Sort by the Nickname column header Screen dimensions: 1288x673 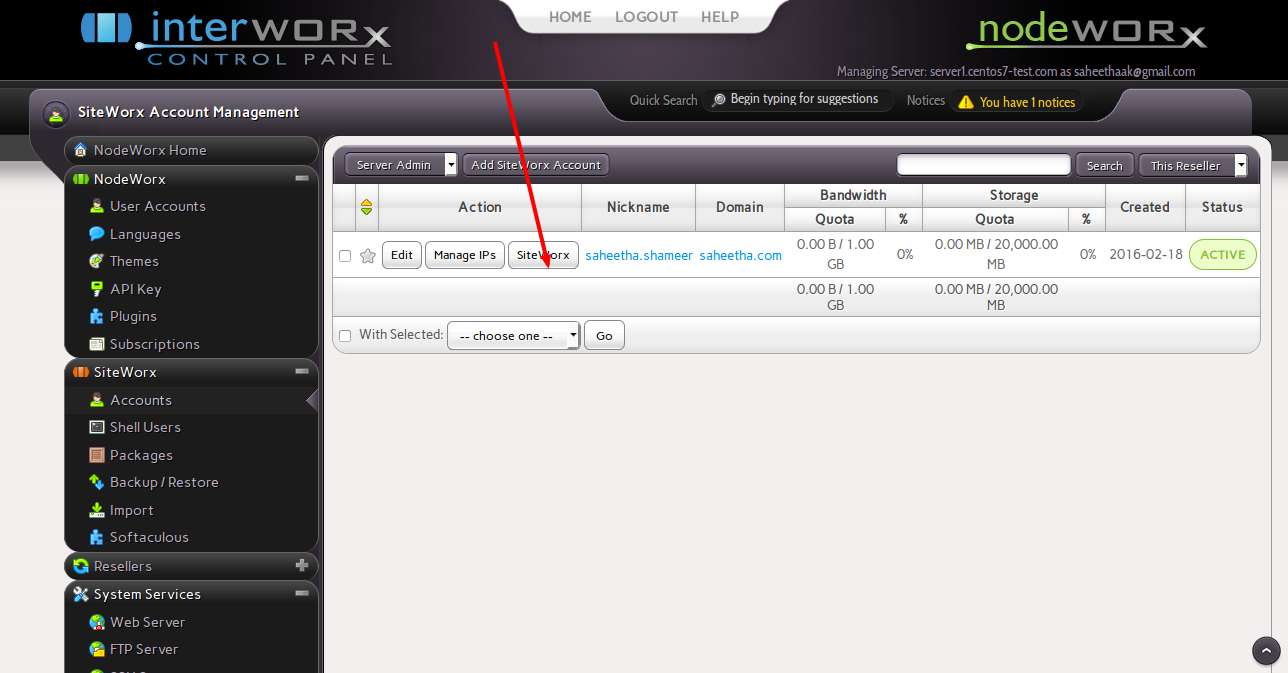pyautogui.click(x=638, y=207)
